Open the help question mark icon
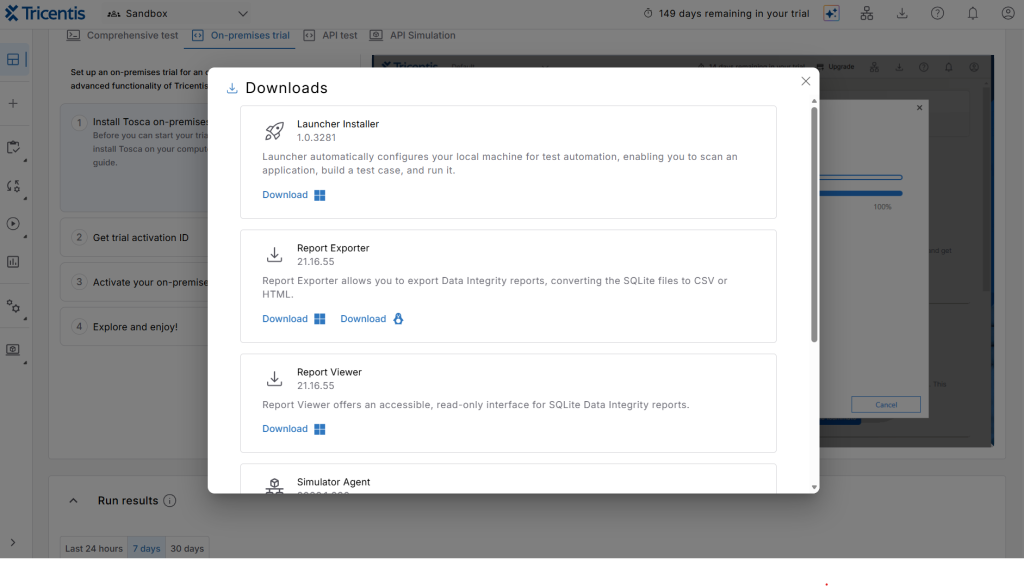The width and height of the screenshot is (1024, 586). [937, 13]
